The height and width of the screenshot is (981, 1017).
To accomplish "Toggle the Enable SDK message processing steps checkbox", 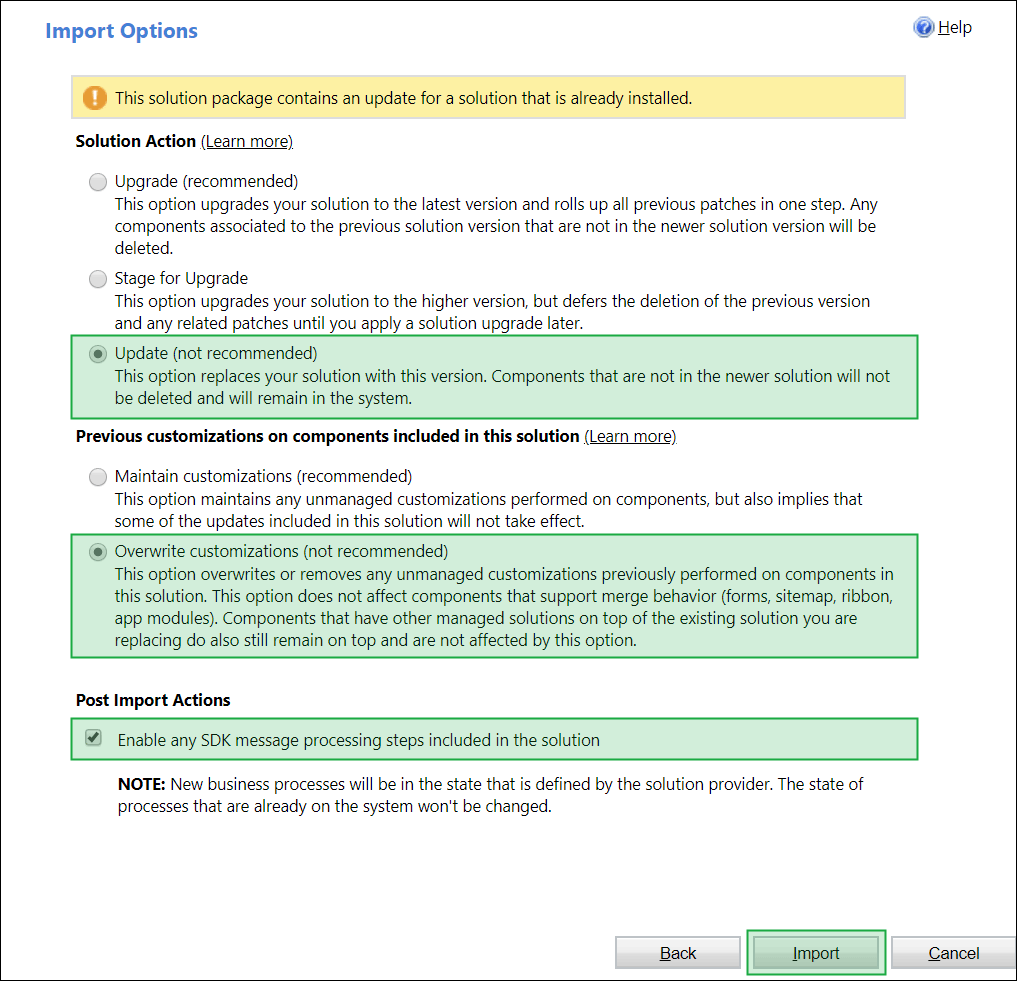I will 94,739.
